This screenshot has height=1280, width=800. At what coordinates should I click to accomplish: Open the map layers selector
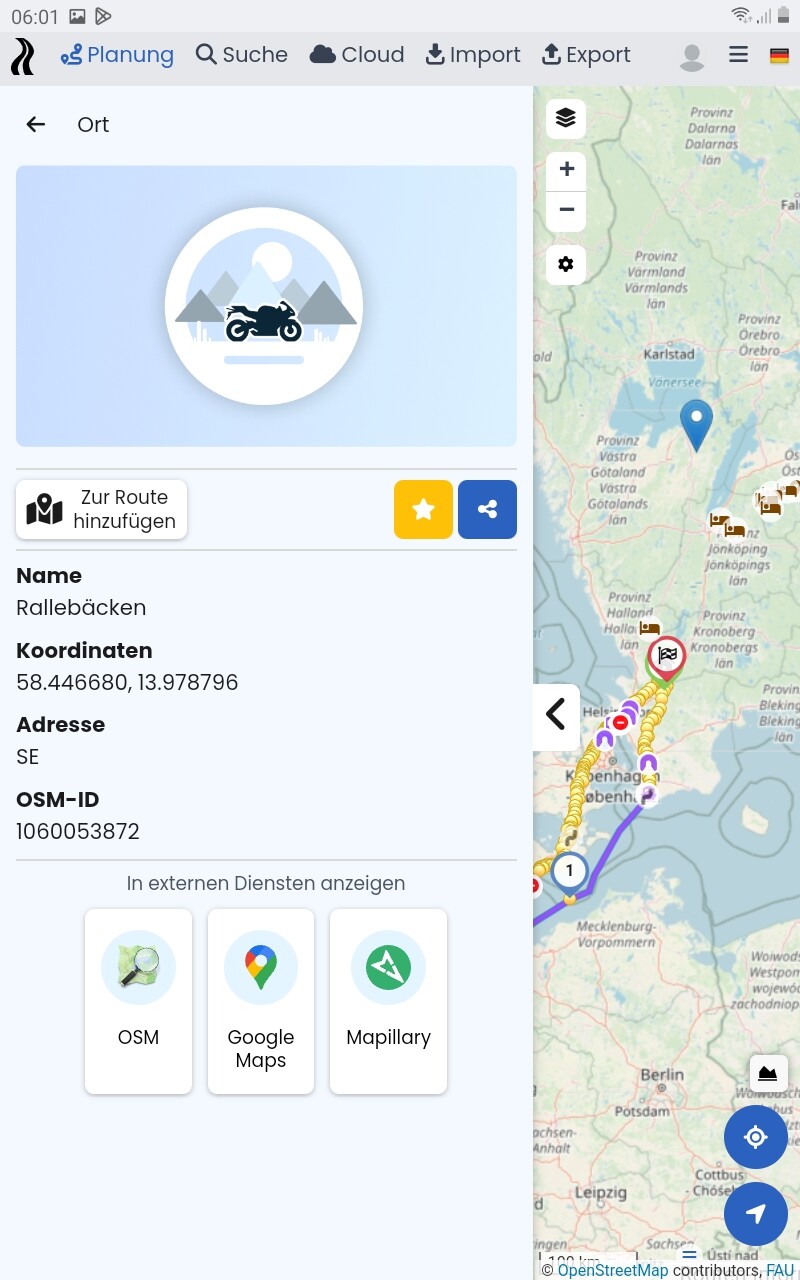point(566,119)
